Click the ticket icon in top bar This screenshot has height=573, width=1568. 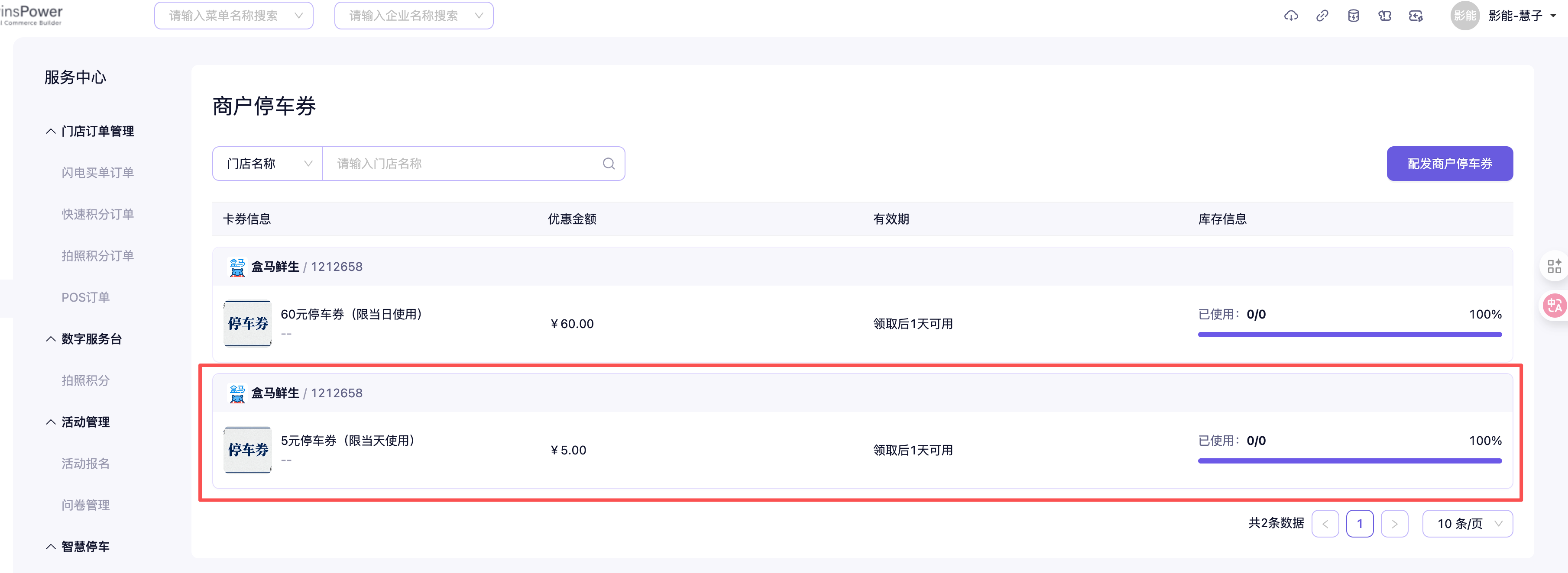tap(1385, 16)
